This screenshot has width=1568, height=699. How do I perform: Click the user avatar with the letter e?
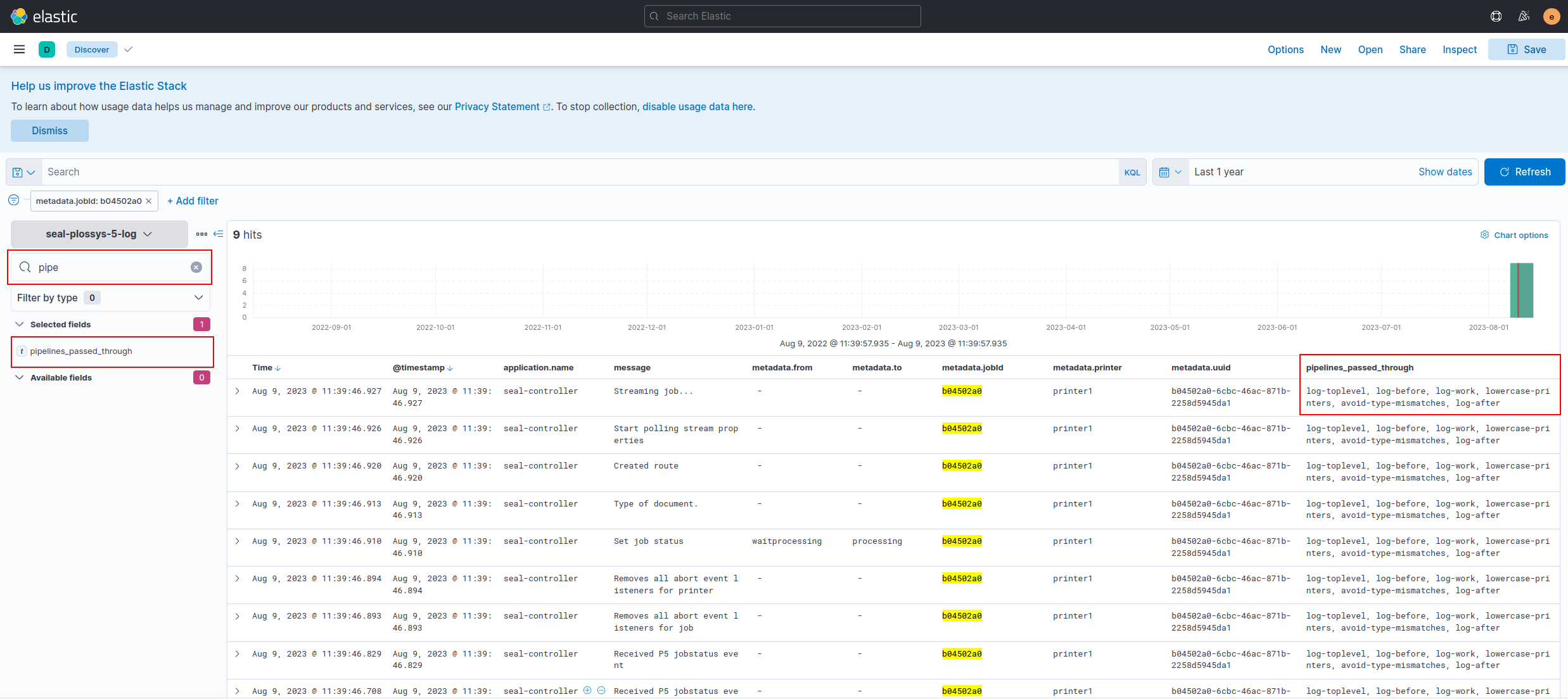[1552, 16]
